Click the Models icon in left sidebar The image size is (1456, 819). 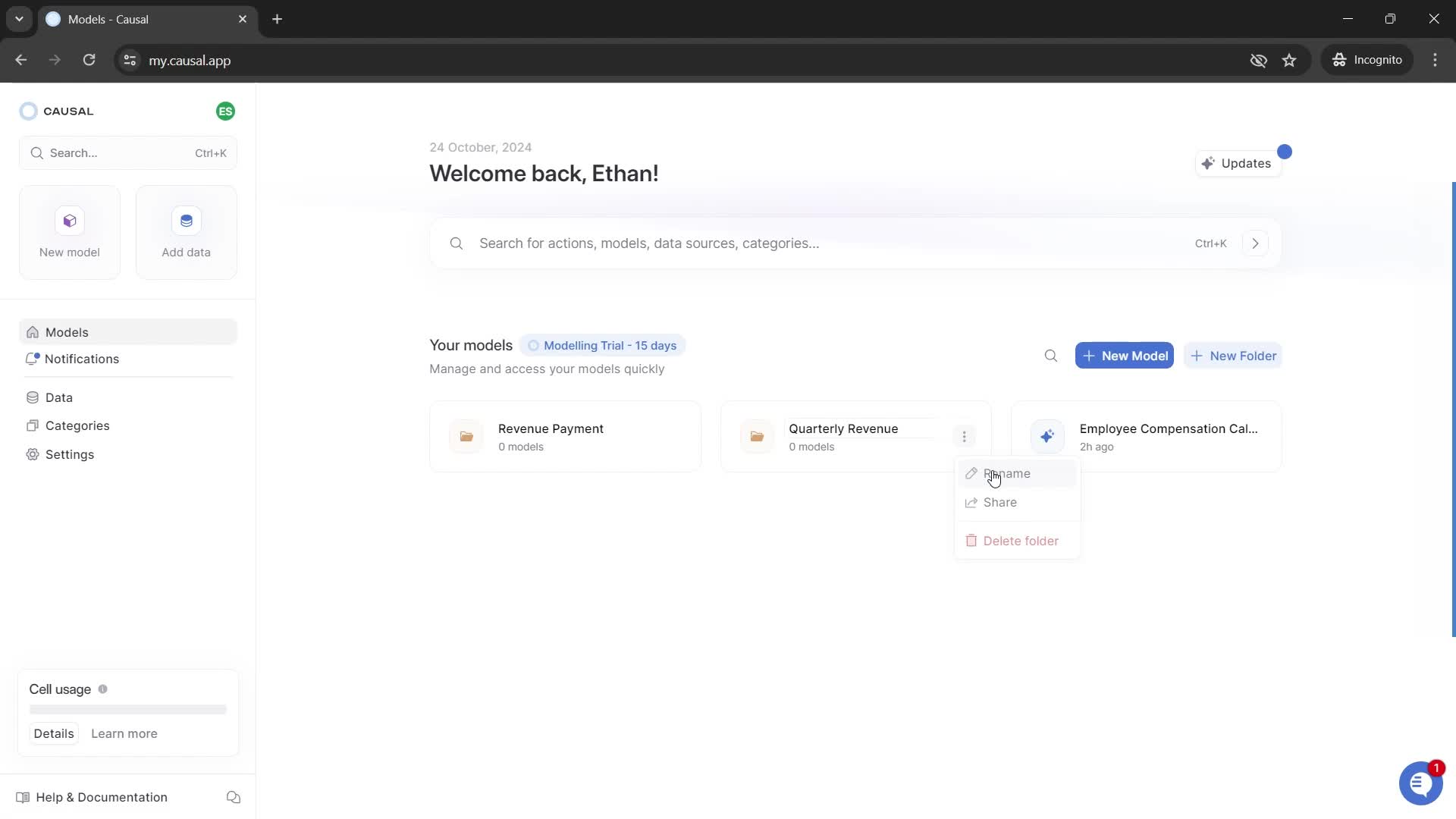[33, 332]
